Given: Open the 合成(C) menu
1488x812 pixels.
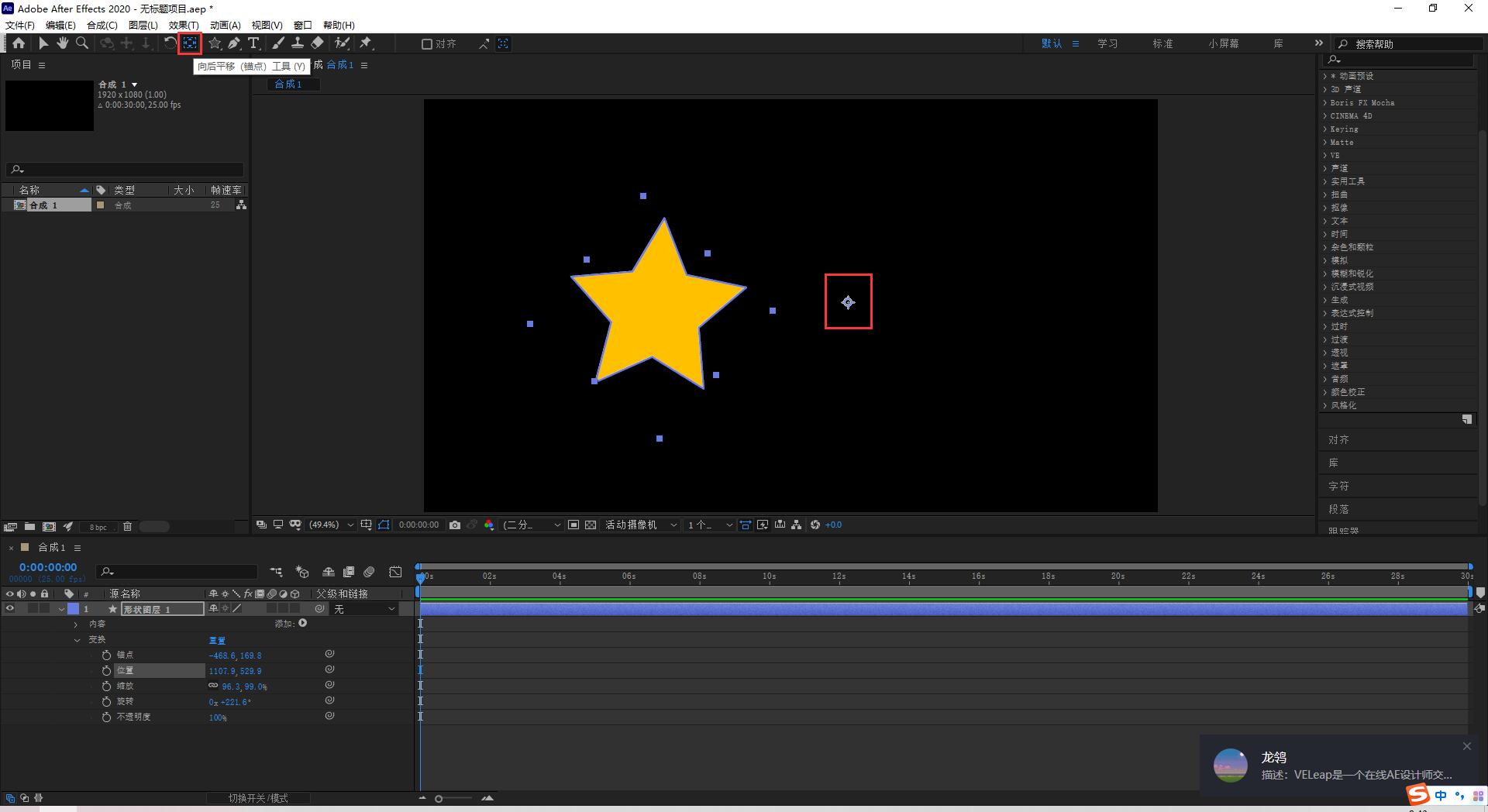Looking at the screenshot, I should click(102, 25).
